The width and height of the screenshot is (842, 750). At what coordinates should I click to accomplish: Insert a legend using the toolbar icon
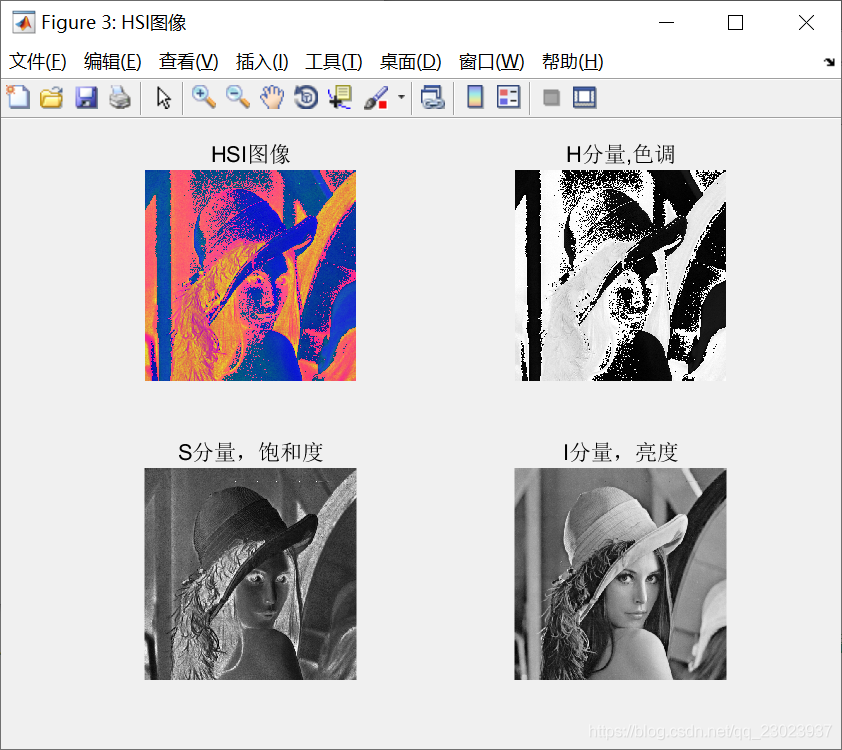point(509,98)
